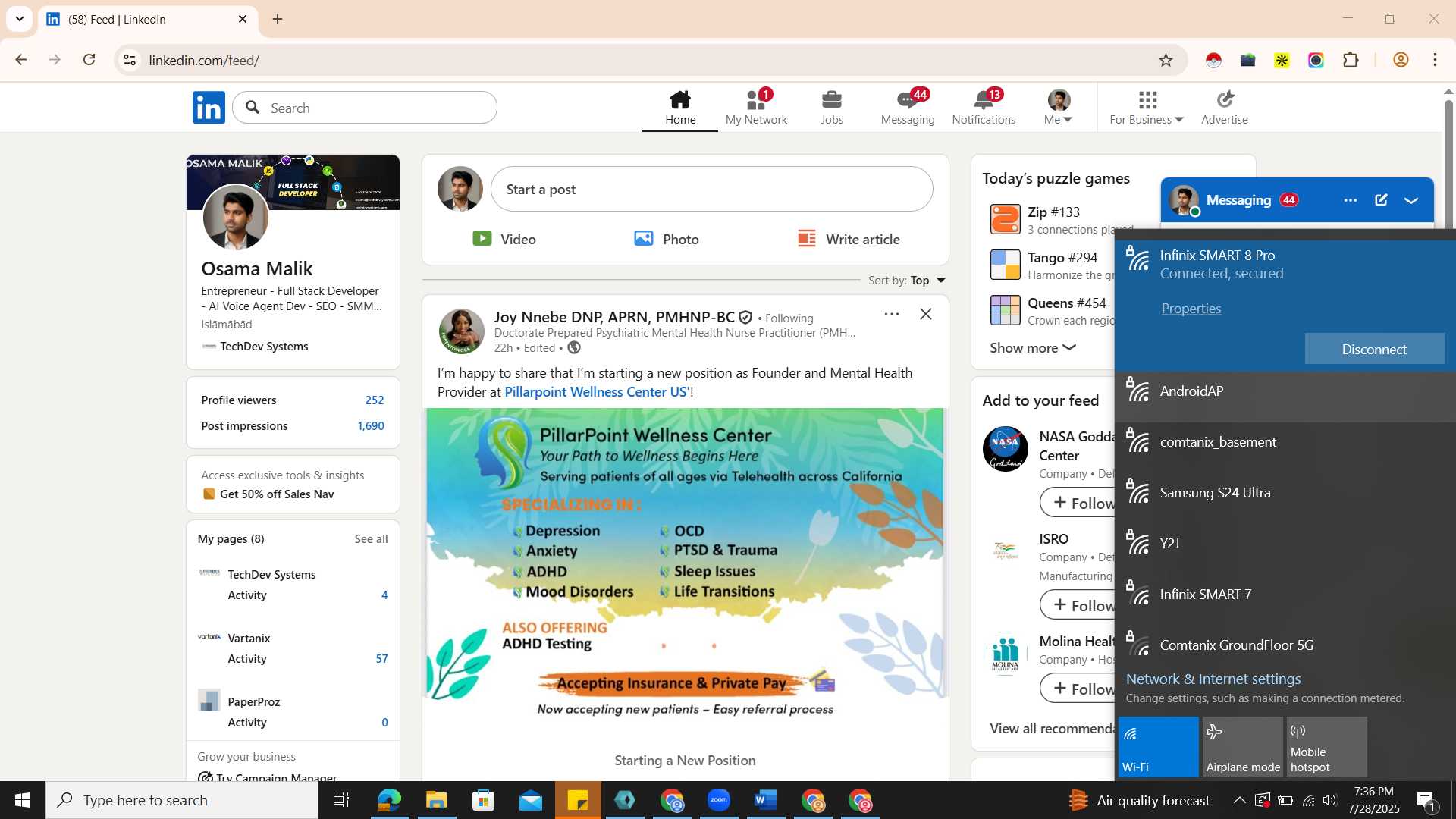The width and height of the screenshot is (1456, 819).
Task: Toggle Airplane mode tile
Action: (x=1242, y=747)
